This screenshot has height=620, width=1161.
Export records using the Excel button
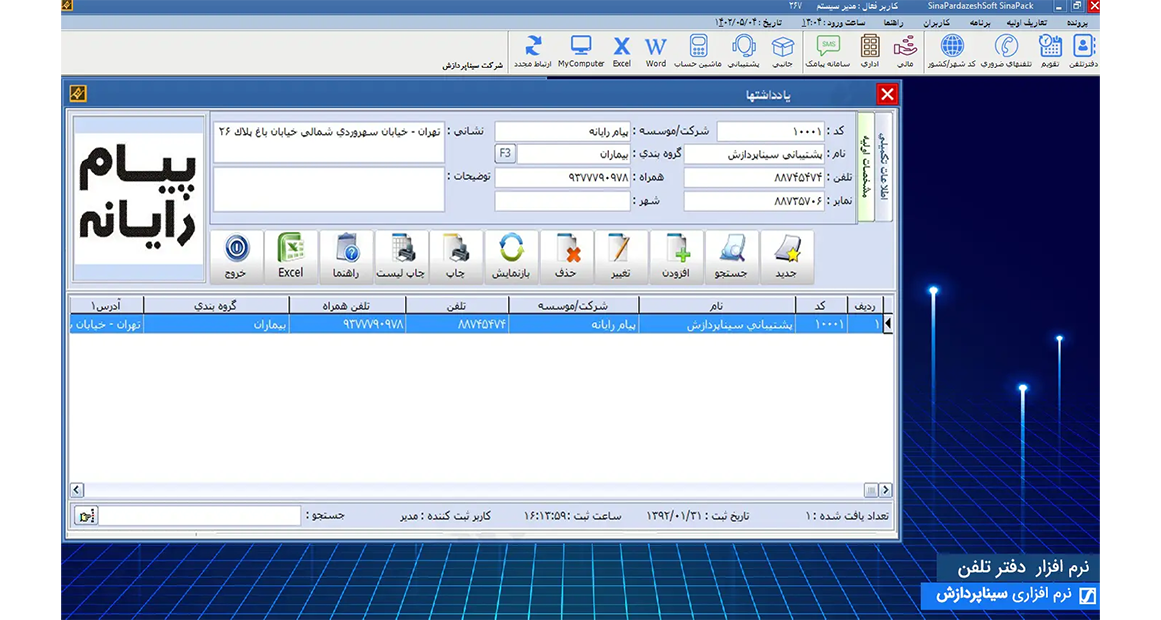(x=290, y=255)
